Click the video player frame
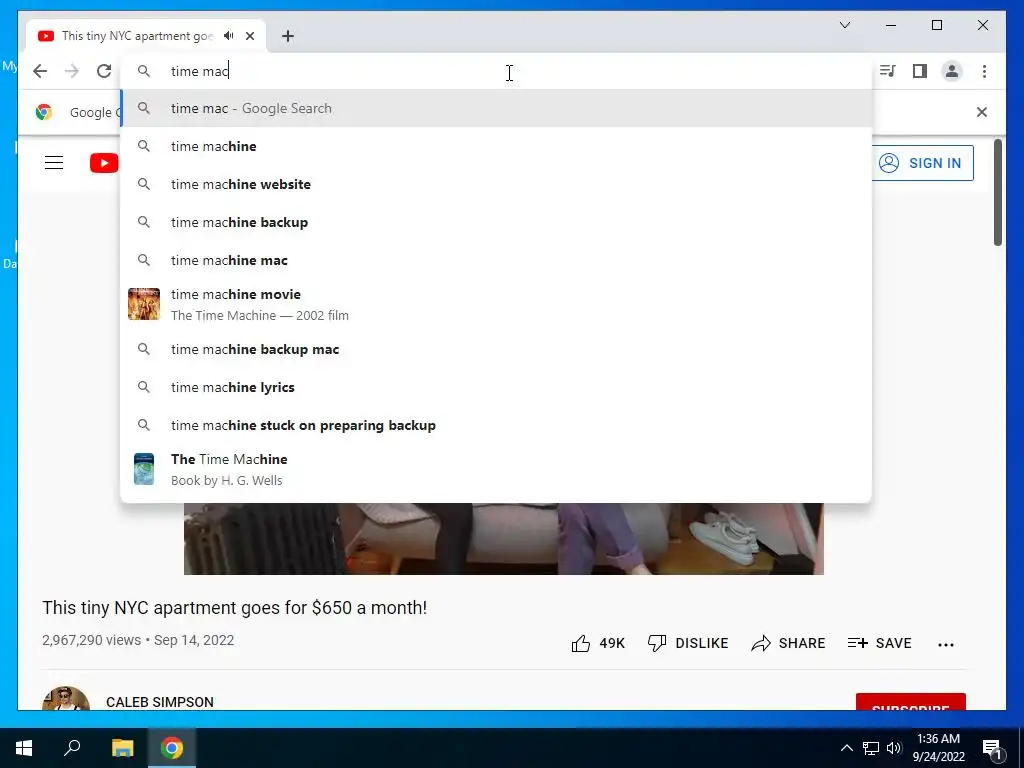Image resolution: width=1024 pixels, height=768 pixels. 504,539
